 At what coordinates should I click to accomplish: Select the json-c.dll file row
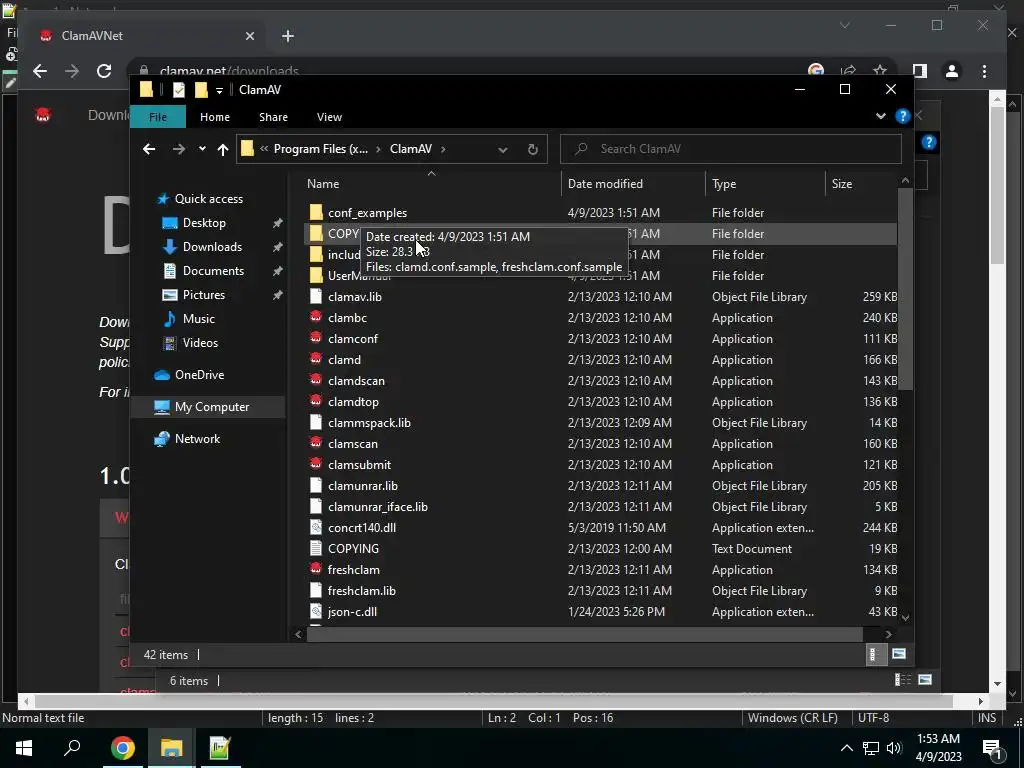click(601, 611)
